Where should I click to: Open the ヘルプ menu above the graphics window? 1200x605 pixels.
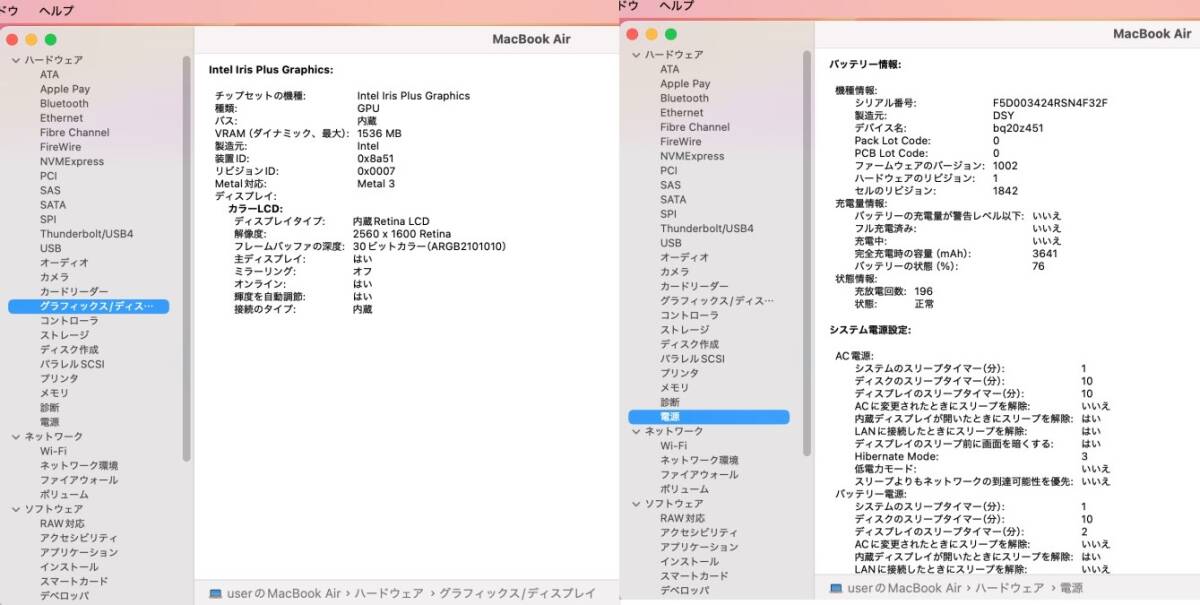click(56, 10)
